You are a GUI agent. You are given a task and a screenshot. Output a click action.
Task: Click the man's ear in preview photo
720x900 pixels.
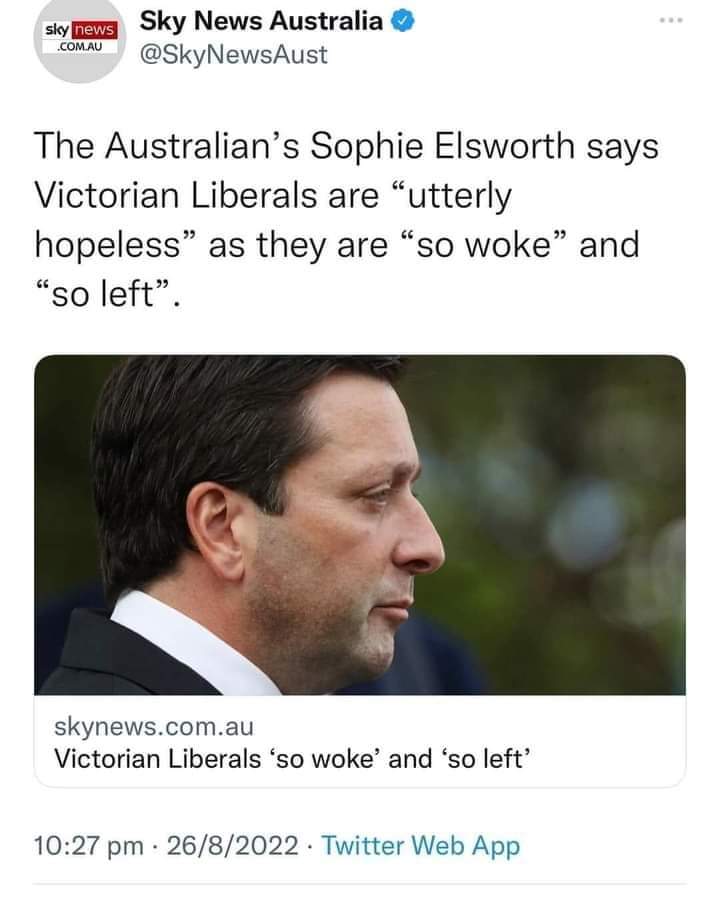pos(215,531)
